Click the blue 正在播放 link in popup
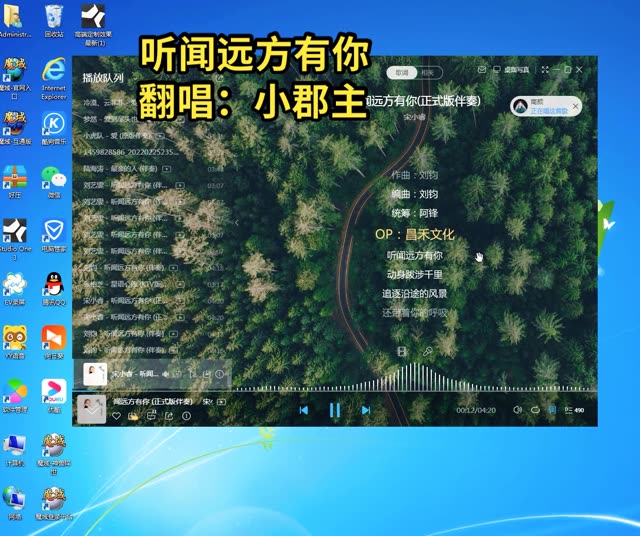The width and height of the screenshot is (640, 536). (x=549, y=111)
